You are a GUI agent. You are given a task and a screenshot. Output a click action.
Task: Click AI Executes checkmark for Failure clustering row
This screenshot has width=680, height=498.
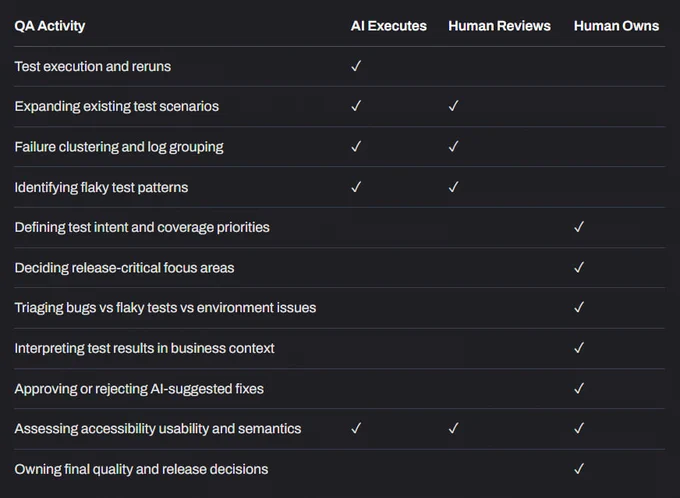[356, 147]
